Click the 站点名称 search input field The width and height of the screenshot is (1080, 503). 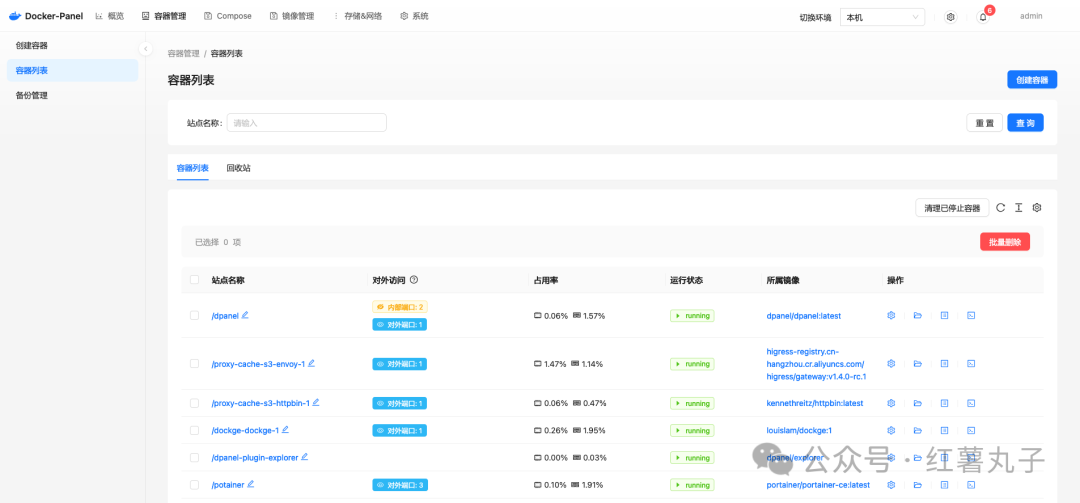307,123
